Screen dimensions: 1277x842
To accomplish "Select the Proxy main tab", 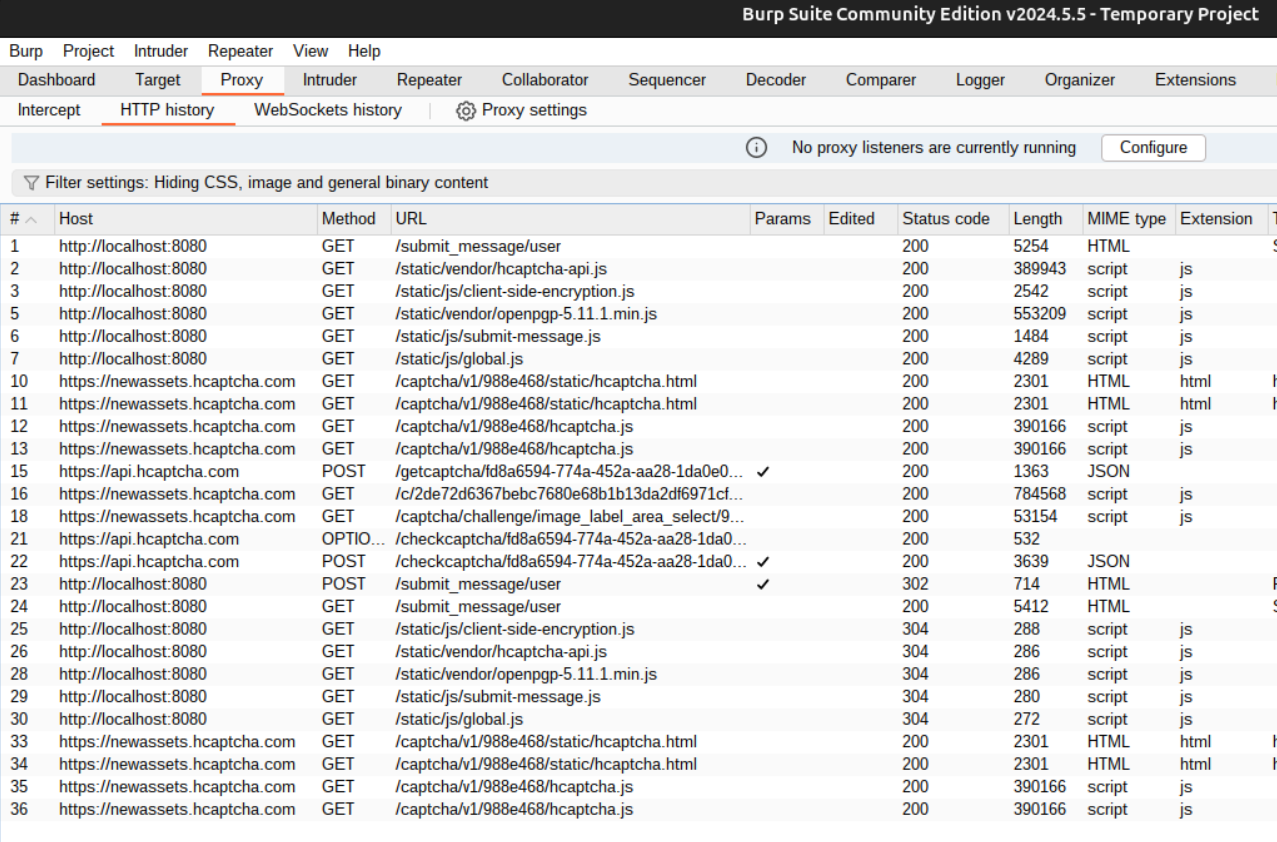I will tap(242, 80).
